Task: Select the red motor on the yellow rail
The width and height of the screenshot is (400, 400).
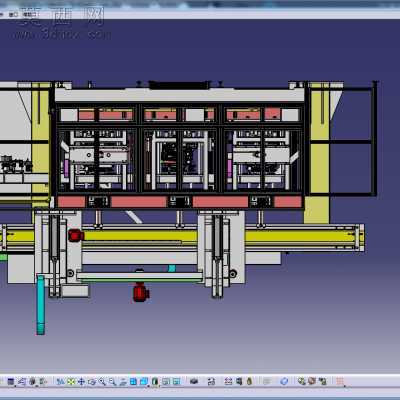Action: (76, 235)
